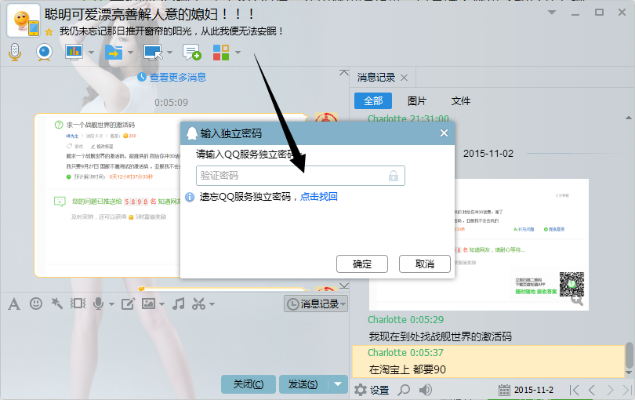Open the send file folder icon
Screen dimensions: 635x400
coord(113,52)
